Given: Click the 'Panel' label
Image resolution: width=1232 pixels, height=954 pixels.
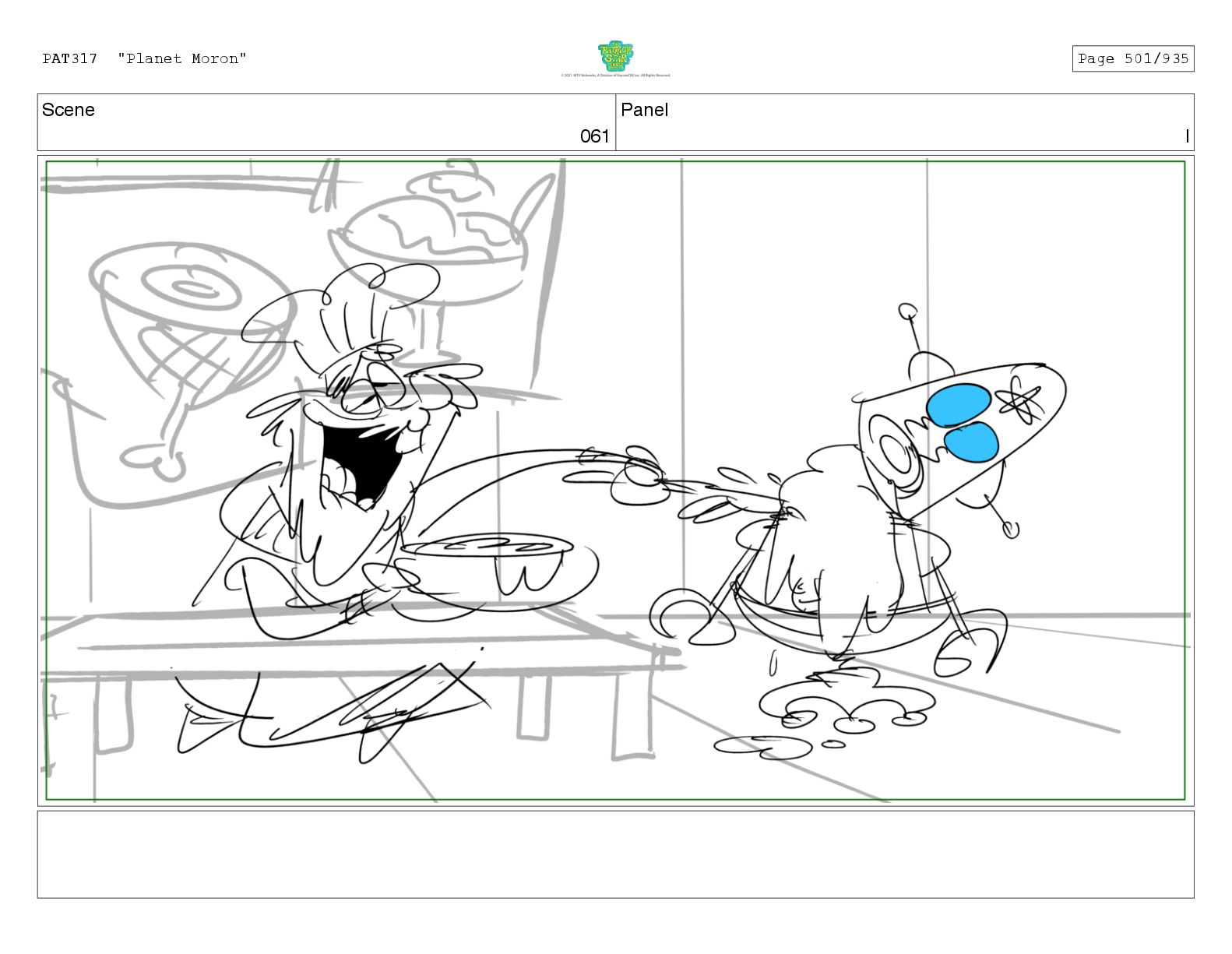Looking at the screenshot, I should pyautogui.click(x=645, y=110).
